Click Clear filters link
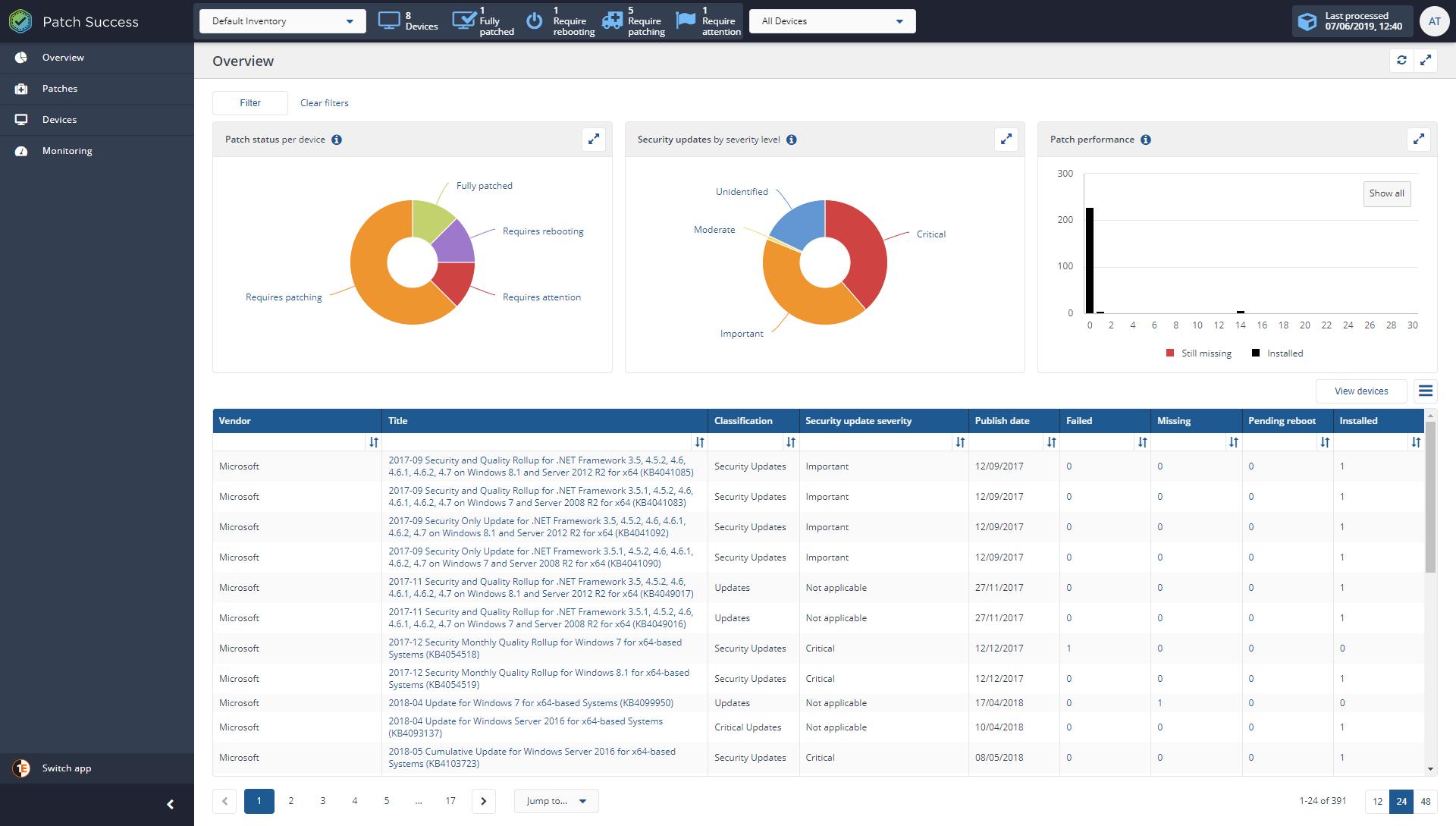 pos(325,103)
